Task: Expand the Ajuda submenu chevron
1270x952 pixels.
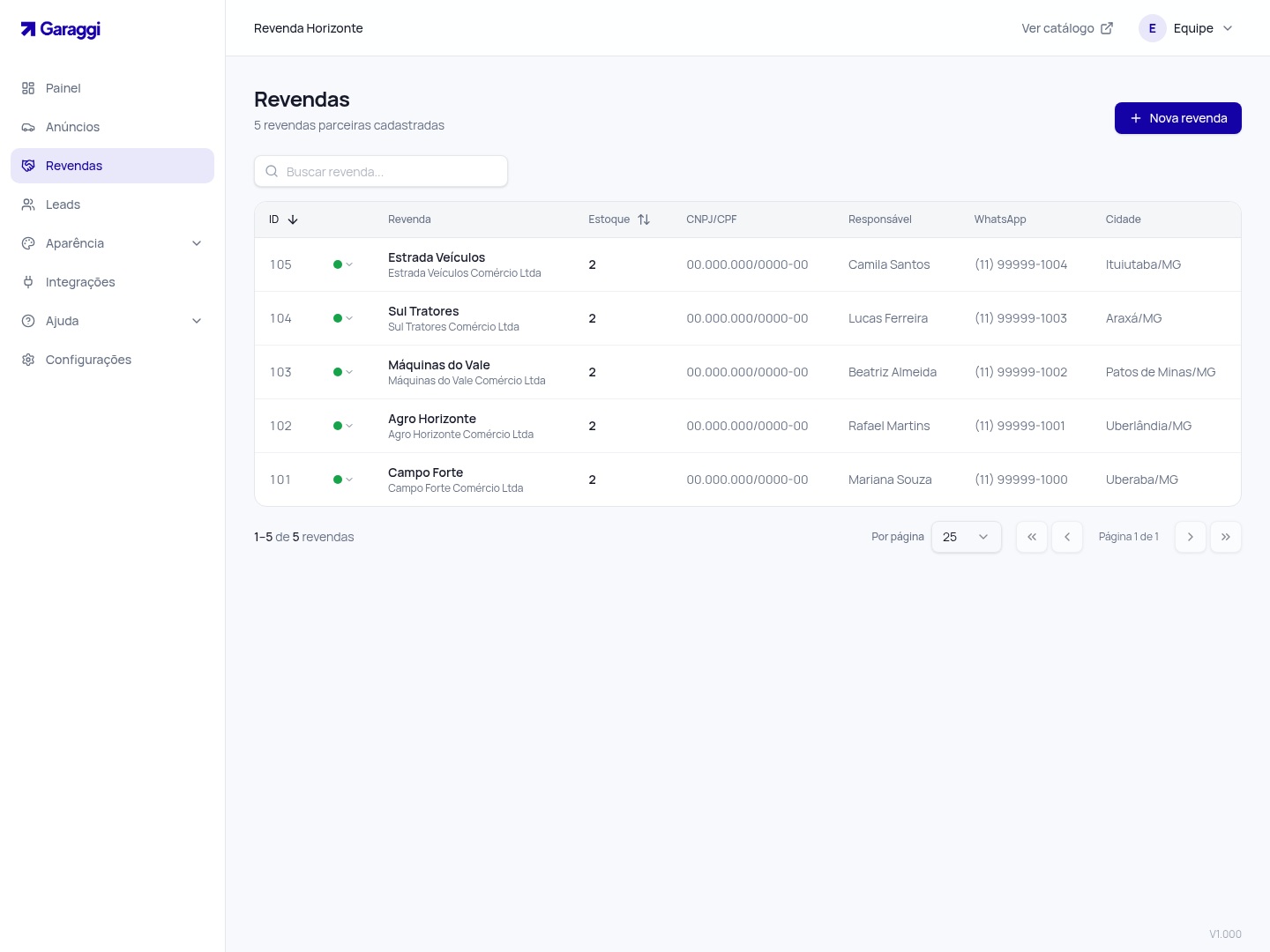Action: pos(197,321)
